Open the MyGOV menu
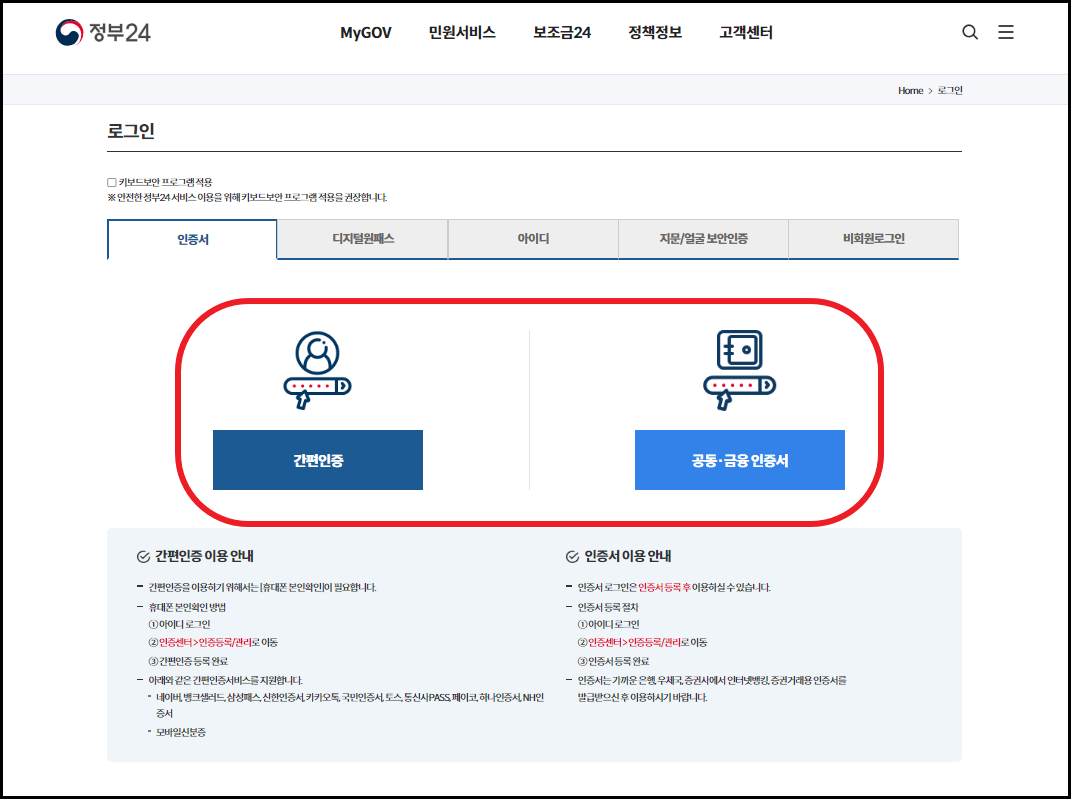Viewport: 1071px width, 799px height. 364,32
